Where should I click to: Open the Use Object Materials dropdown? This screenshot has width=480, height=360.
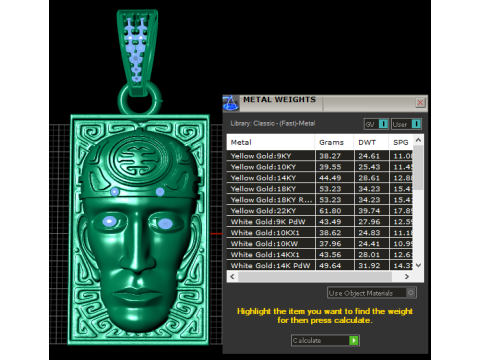point(372,293)
